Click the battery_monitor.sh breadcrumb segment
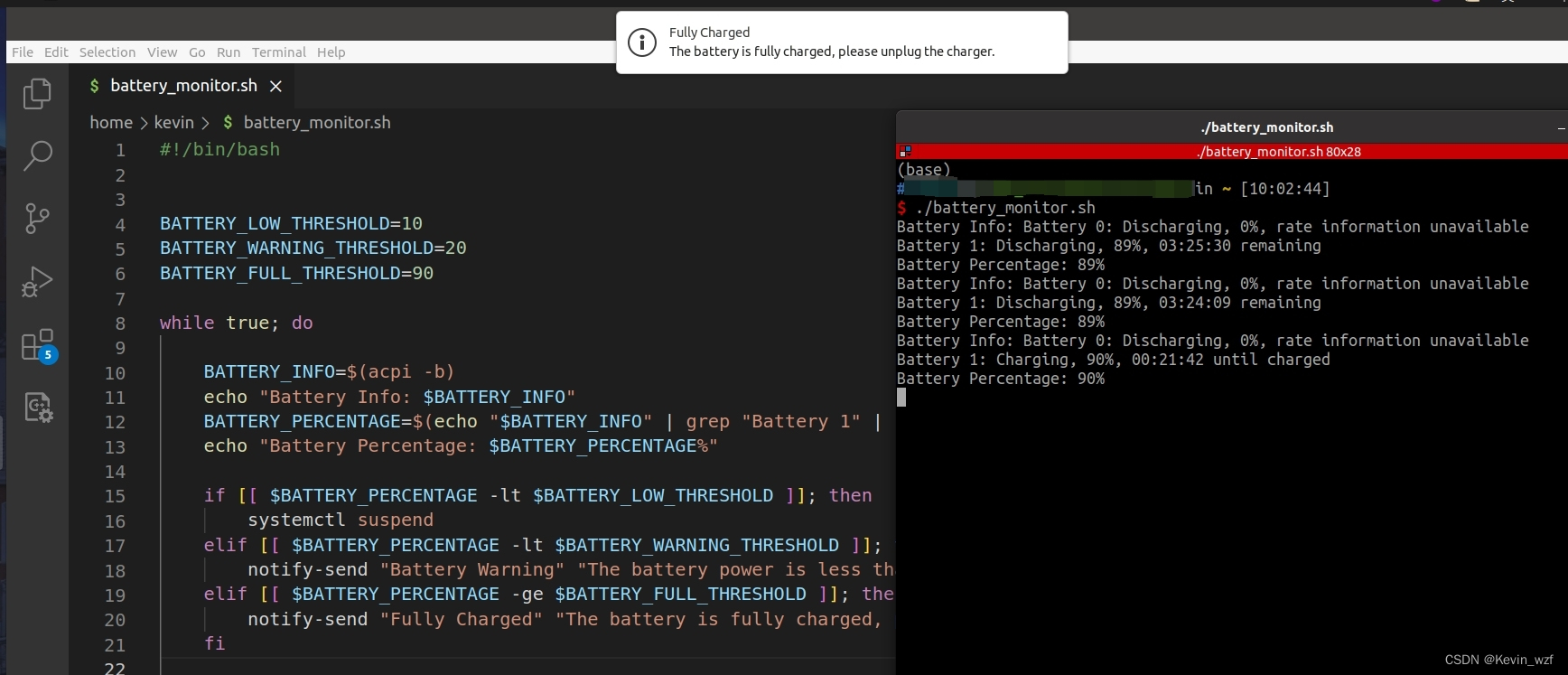The height and width of the screenshot is (675, 1568). click(317, 122)
